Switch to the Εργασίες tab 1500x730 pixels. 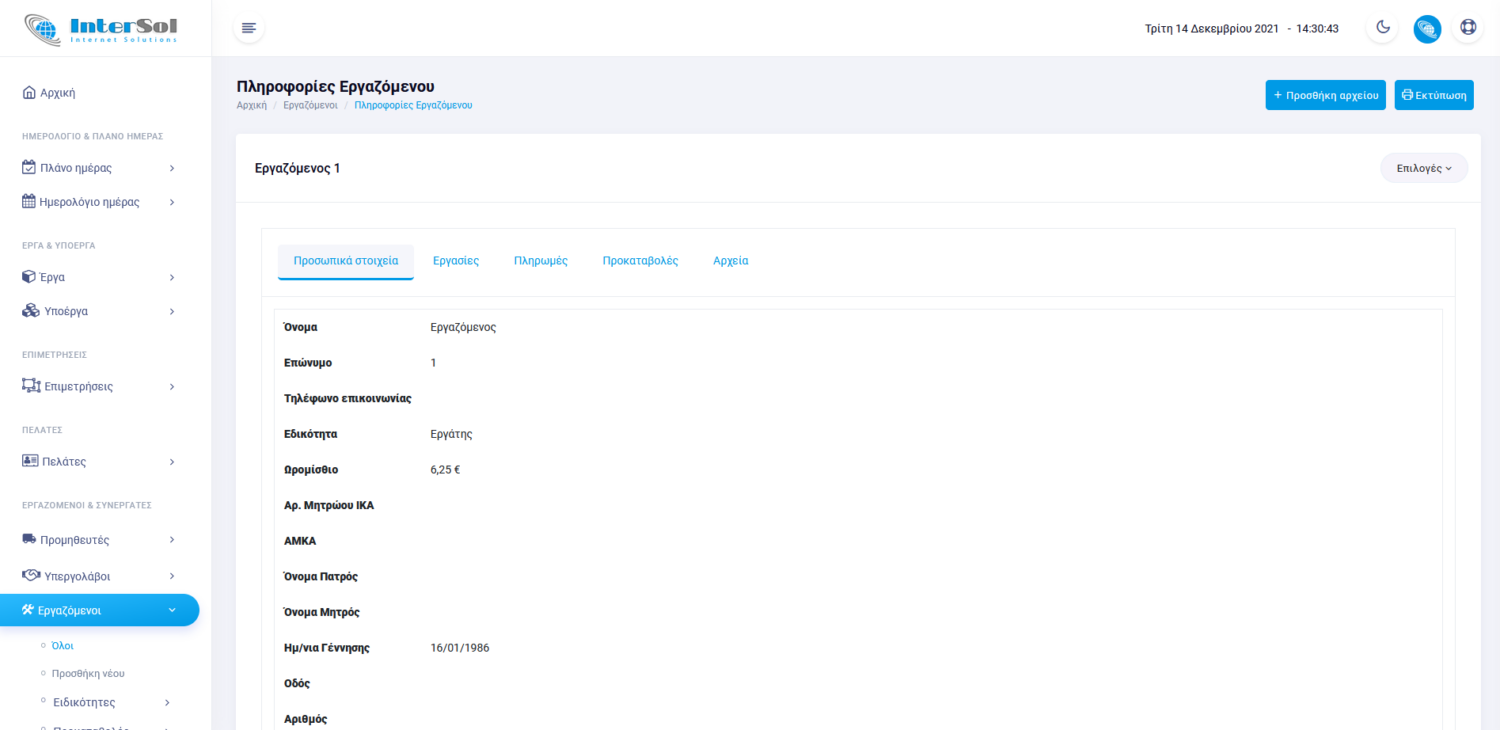pyautogui.click(x=455, y=261)
